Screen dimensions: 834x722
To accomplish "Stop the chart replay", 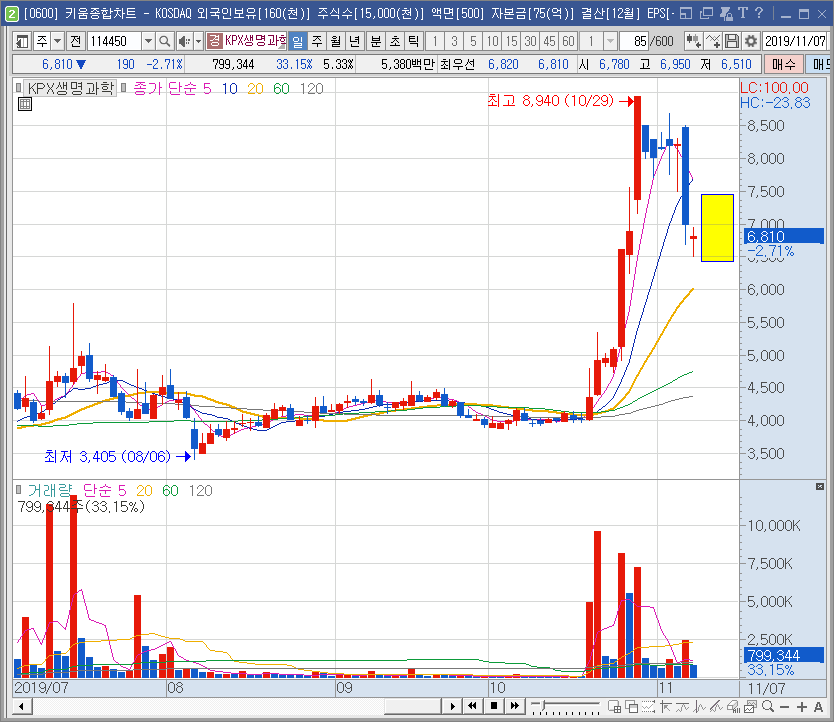I will pyautogui.click(x=494, y=706).
